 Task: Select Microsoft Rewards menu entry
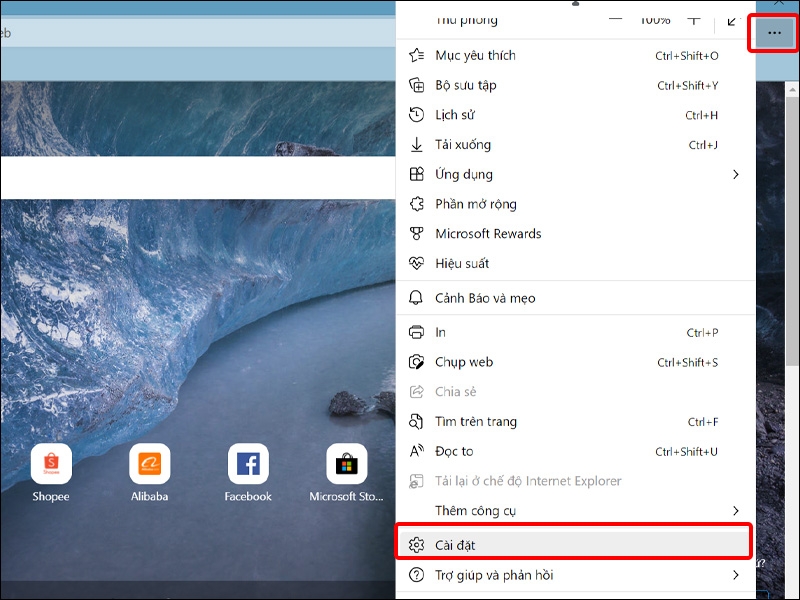click(576, 234)
